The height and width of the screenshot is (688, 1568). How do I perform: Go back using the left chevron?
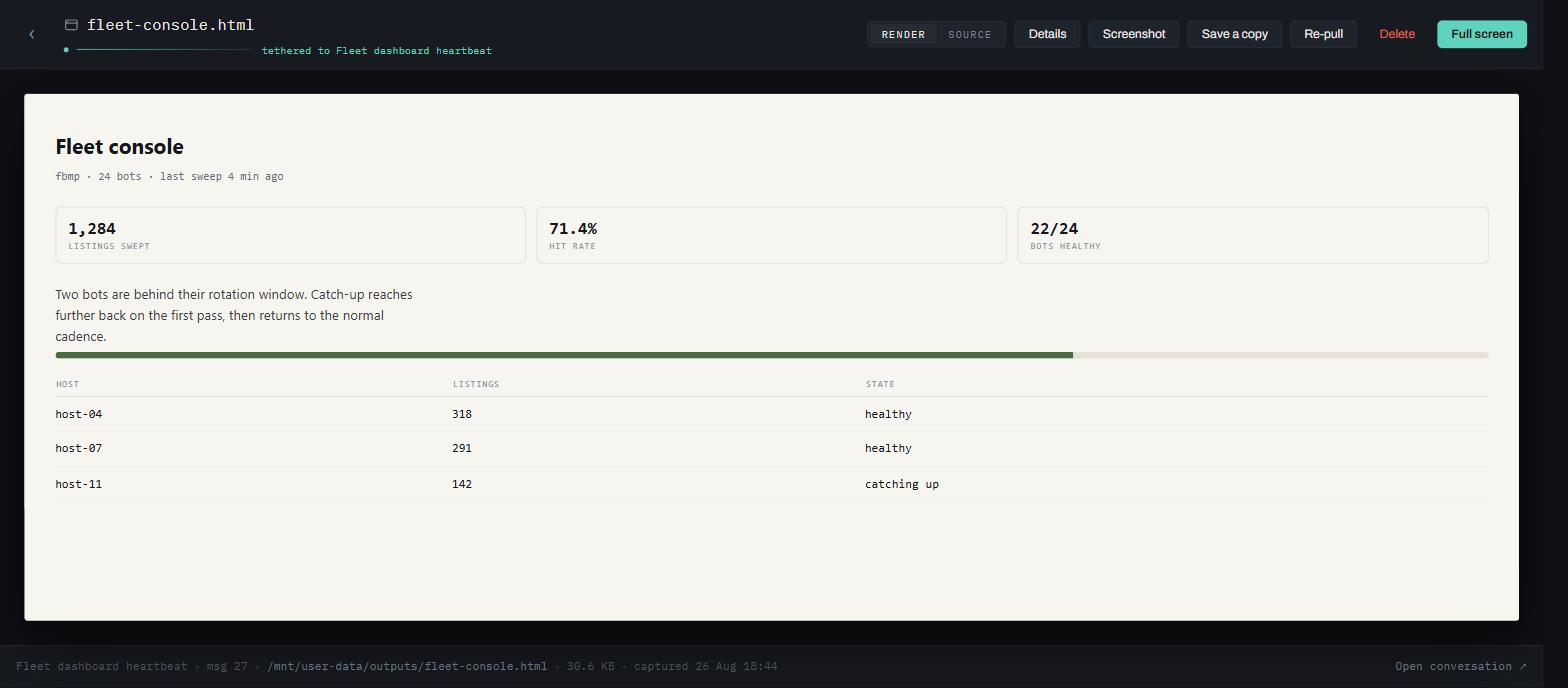[32, 34]
